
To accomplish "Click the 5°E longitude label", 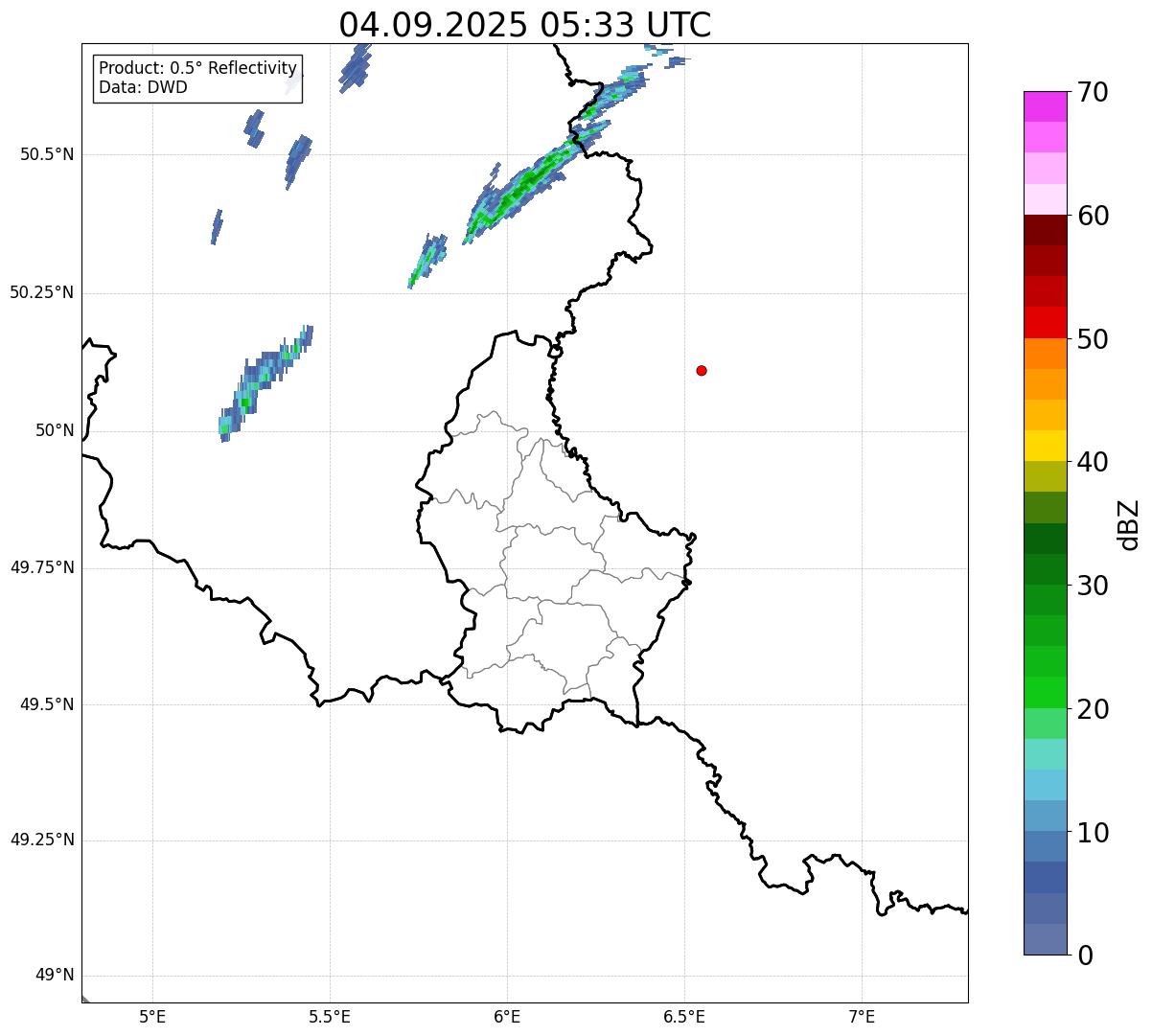I will (x=152, y=1016).
